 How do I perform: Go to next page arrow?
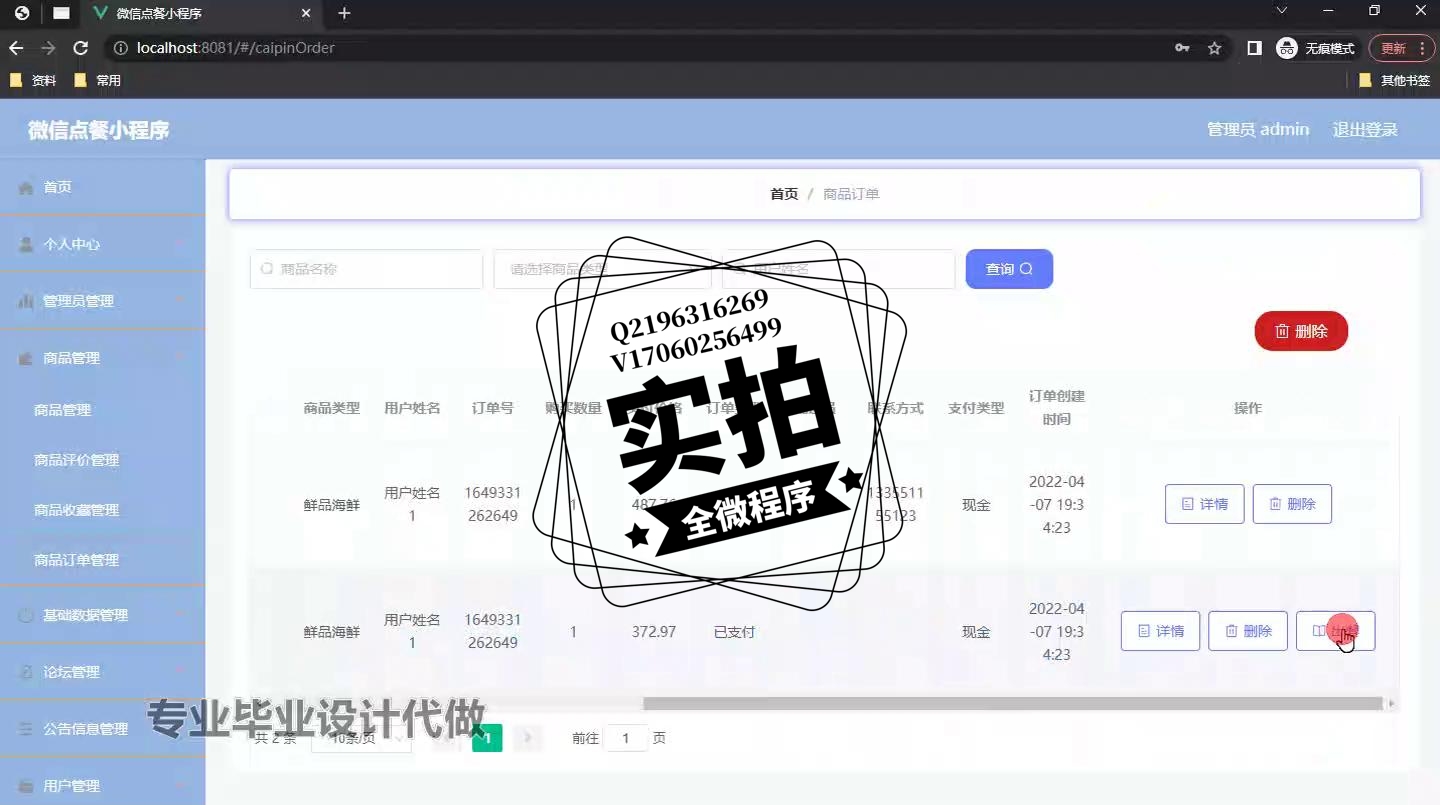click(527, 738)
